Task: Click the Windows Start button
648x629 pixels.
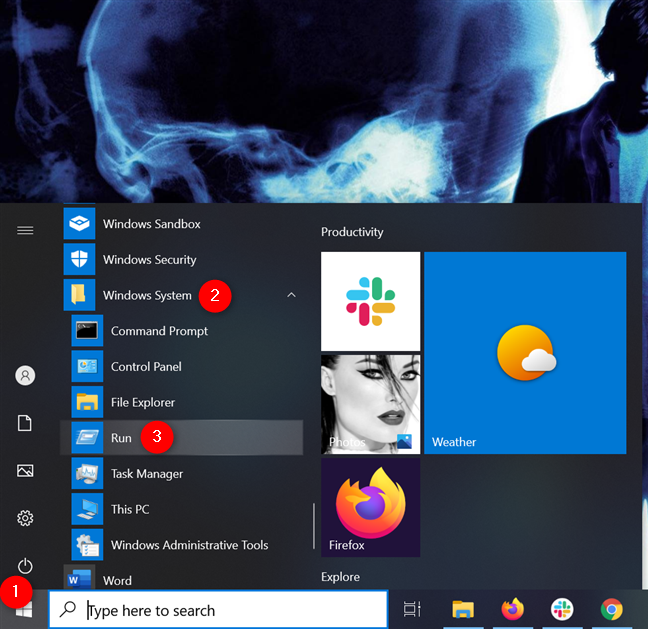Action: point(24,610)
